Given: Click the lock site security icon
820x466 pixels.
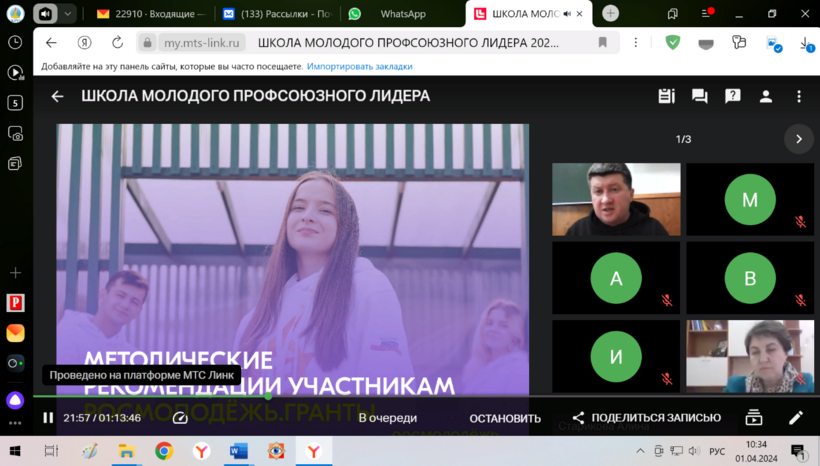Looking at the screenshot, I should tap(147, 42).
